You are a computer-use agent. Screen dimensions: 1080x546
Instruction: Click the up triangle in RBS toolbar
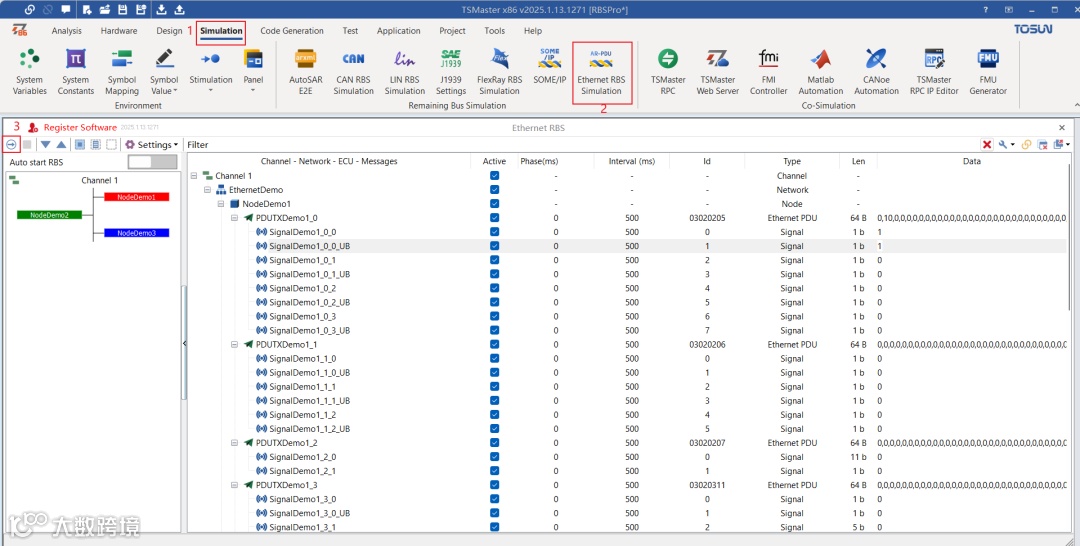[x=61, y=145]
